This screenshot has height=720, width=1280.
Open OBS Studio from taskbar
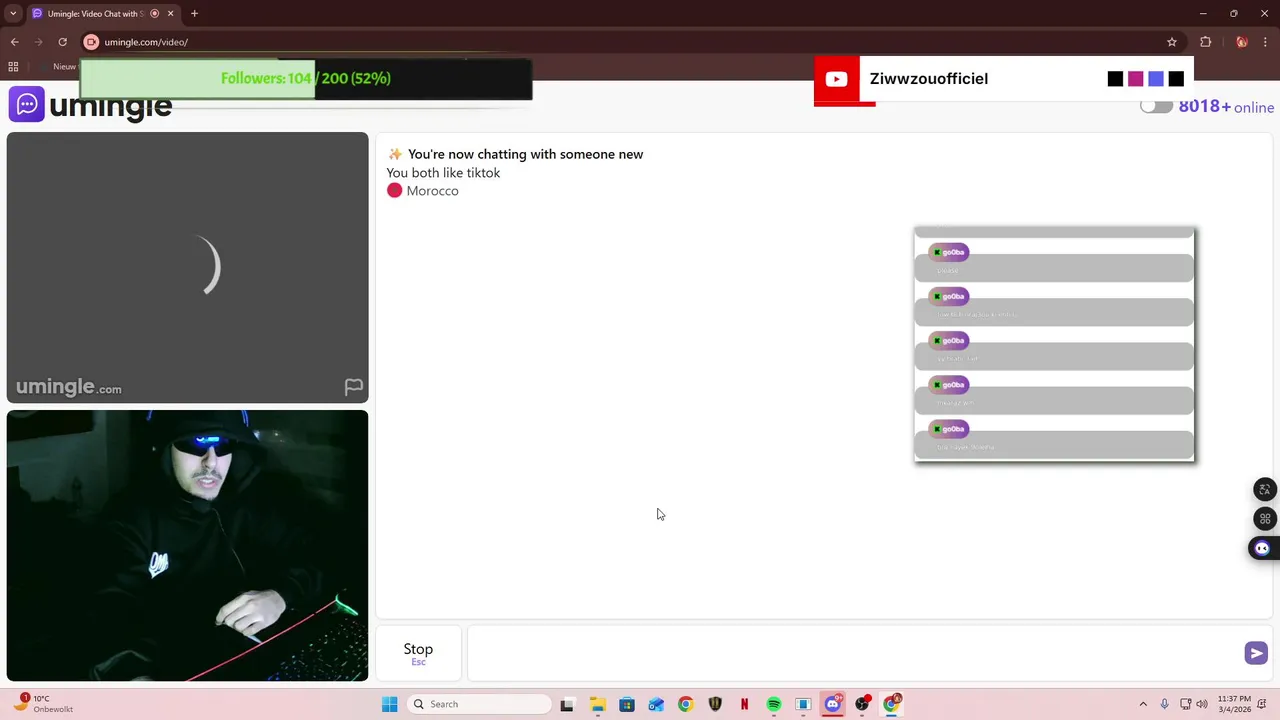862,704
